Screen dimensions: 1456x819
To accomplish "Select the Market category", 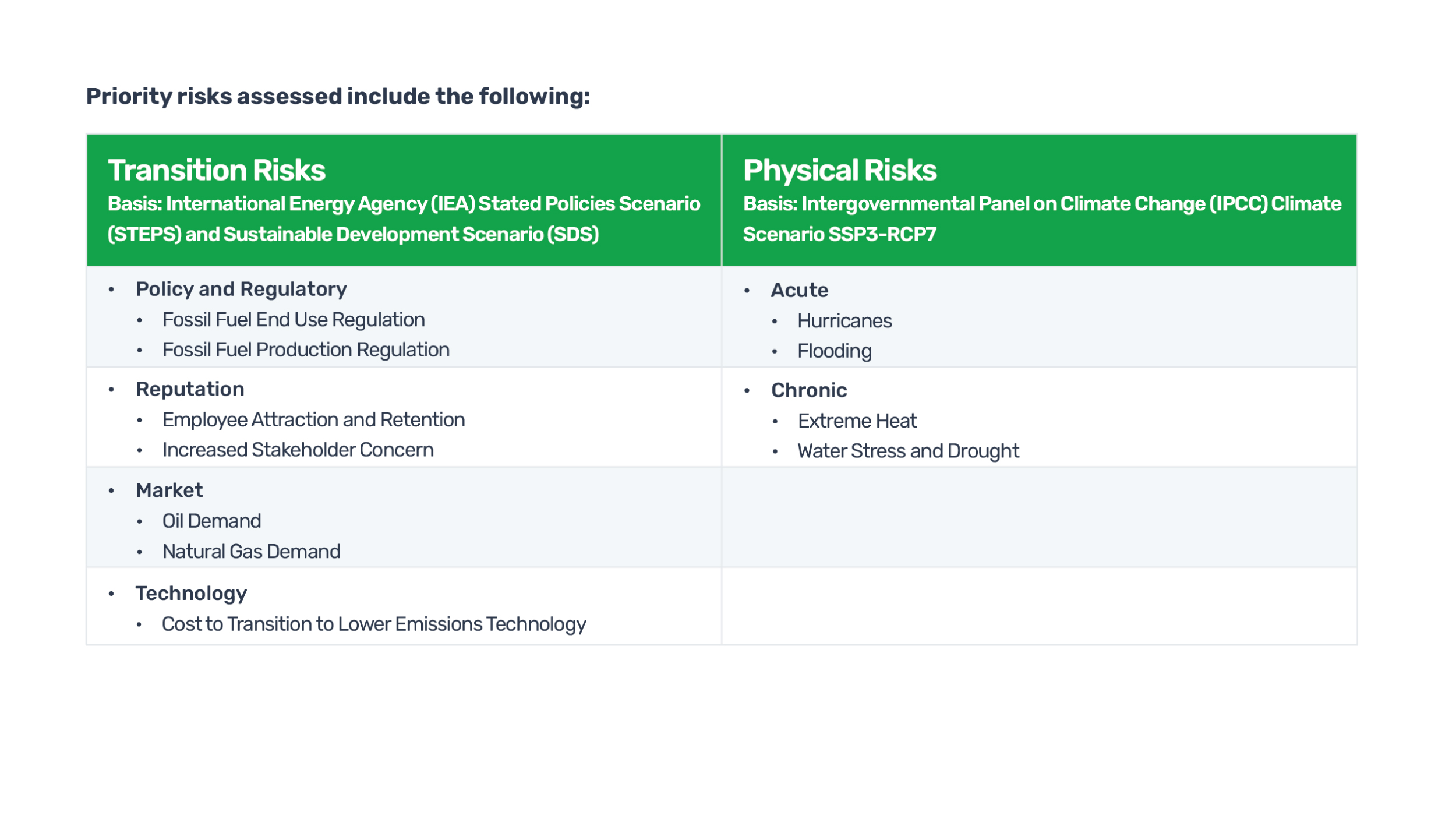I will pos(169,490).
